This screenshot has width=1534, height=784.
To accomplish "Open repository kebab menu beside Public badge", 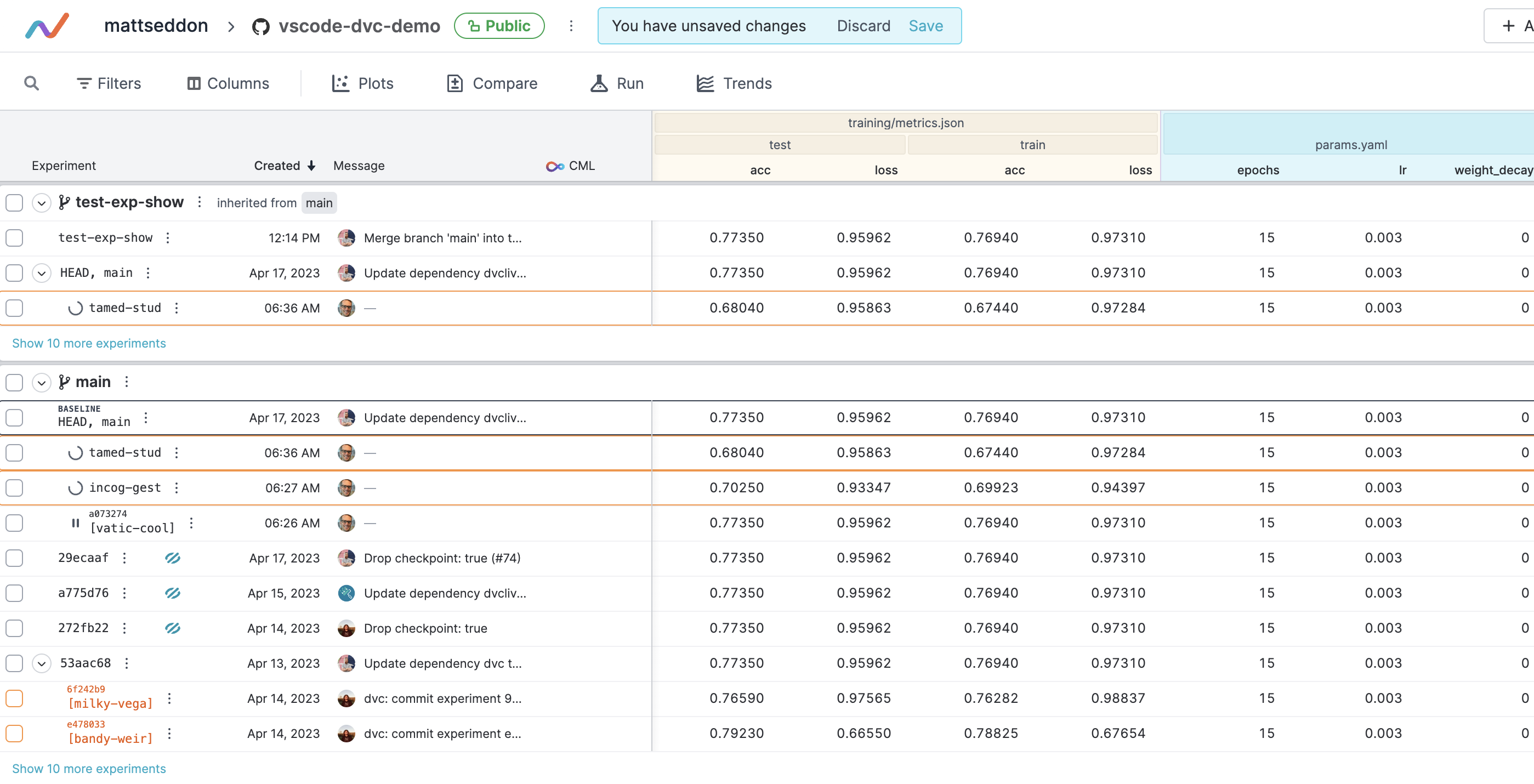I will tap(571, 26).
